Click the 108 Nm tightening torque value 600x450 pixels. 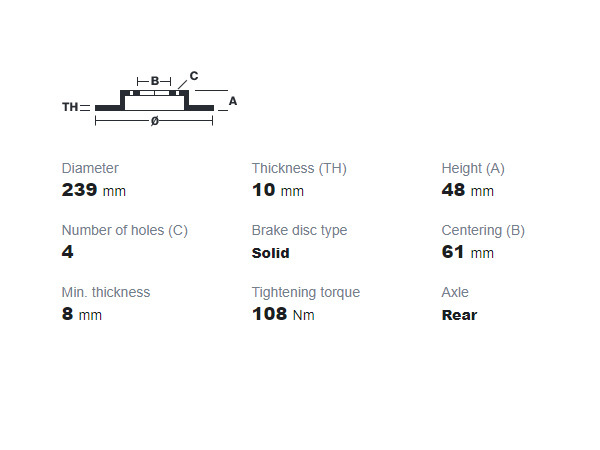(284, 314)
